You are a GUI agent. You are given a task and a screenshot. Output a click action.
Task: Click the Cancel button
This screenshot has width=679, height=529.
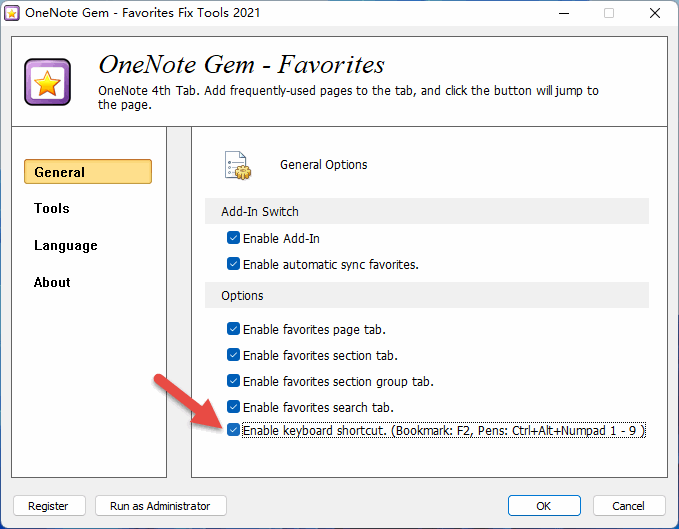(x=629, y=506)
